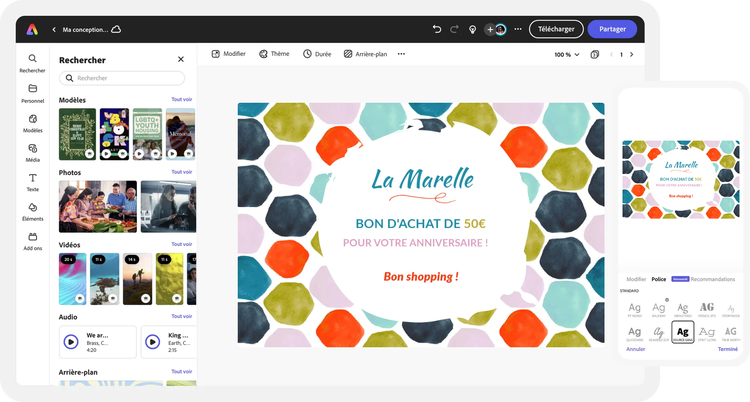This screenshot has height=402, width=750.
Task: Open the user profile avatar
Action: pyautogui.click(x=500, y=30)
